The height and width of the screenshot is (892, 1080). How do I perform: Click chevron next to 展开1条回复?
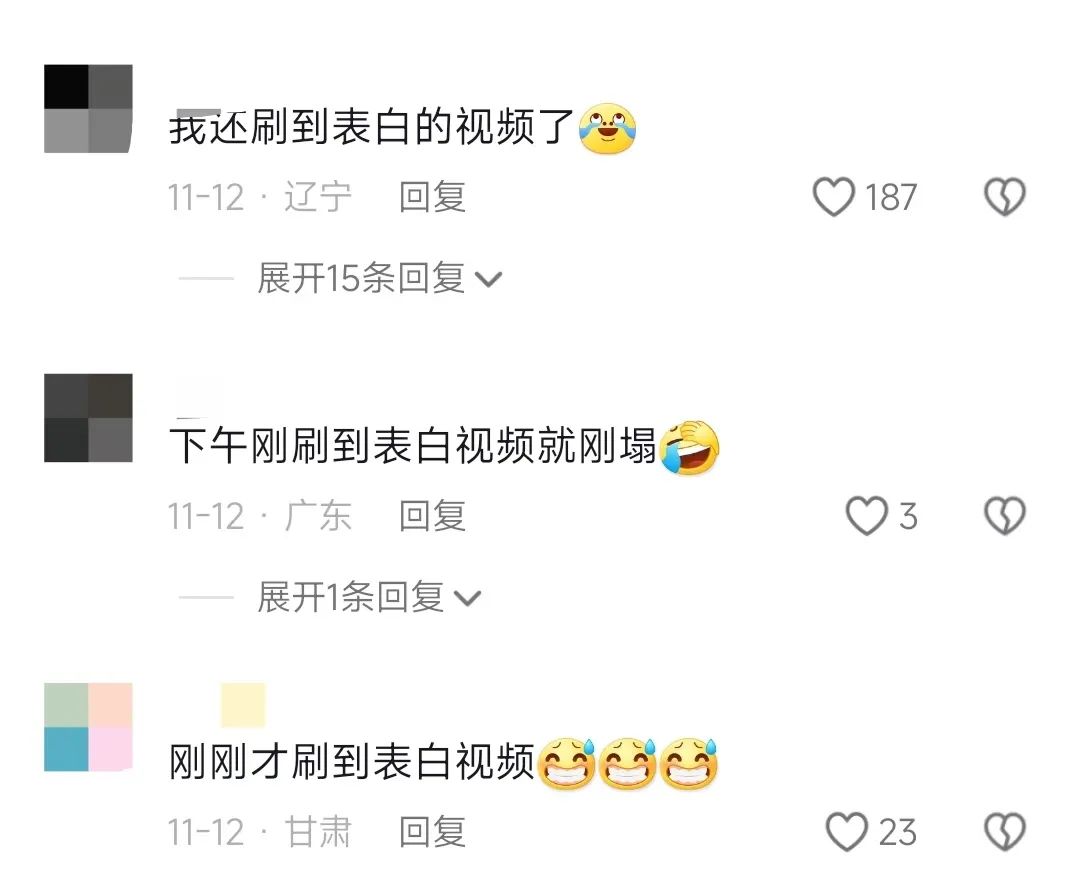tap(467, 599)
